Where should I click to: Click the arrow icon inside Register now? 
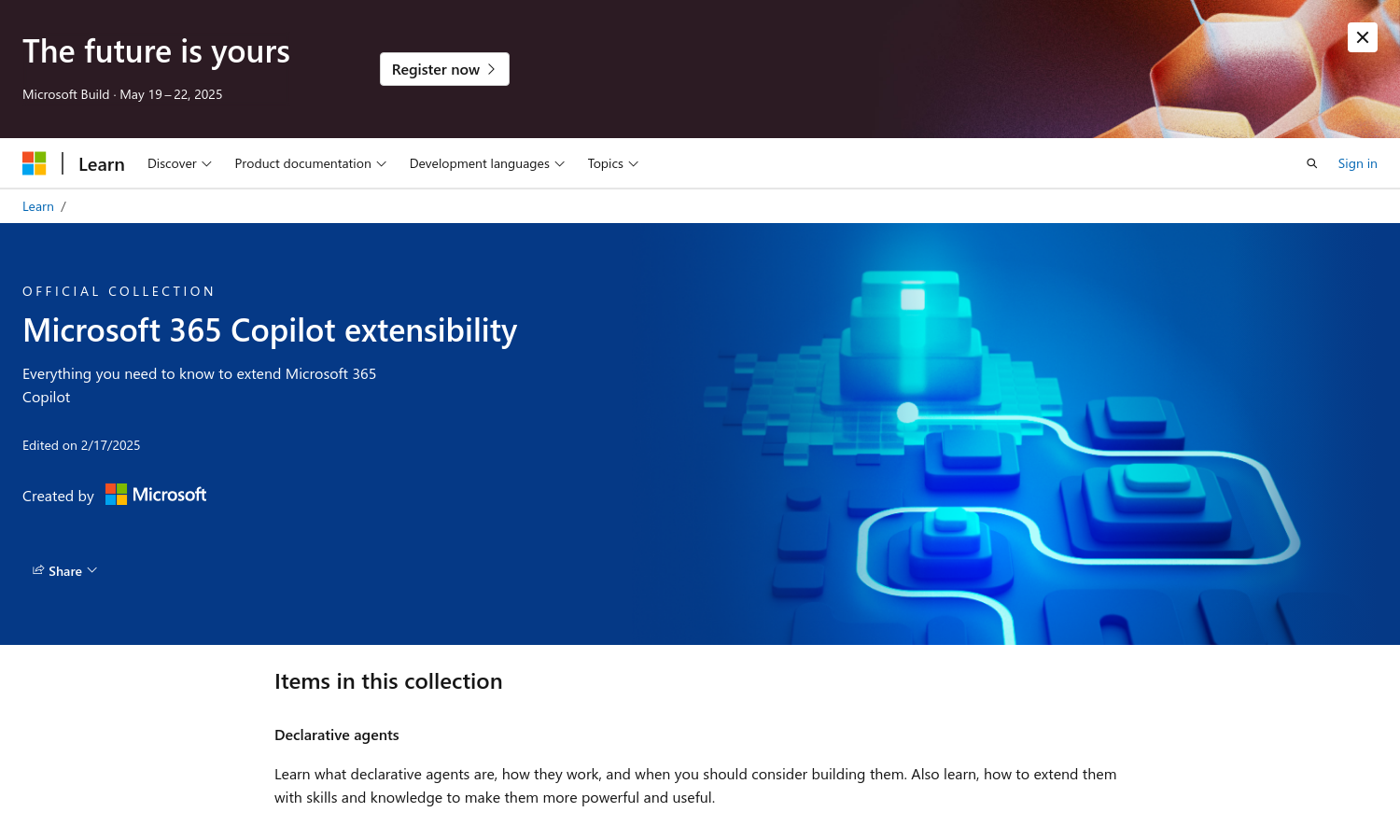tap(490, 68)
